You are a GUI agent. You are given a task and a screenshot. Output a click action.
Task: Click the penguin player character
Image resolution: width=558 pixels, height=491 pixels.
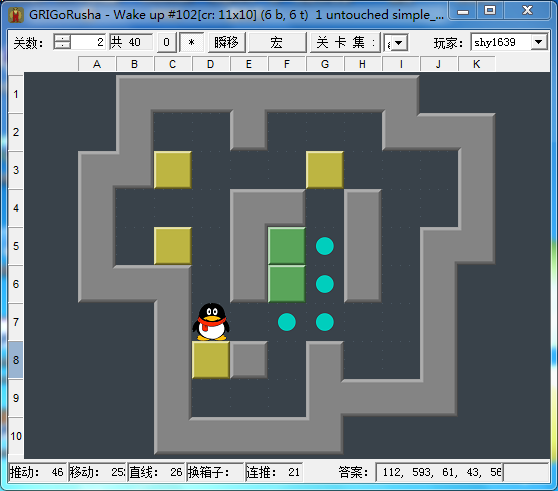[211, 322]
